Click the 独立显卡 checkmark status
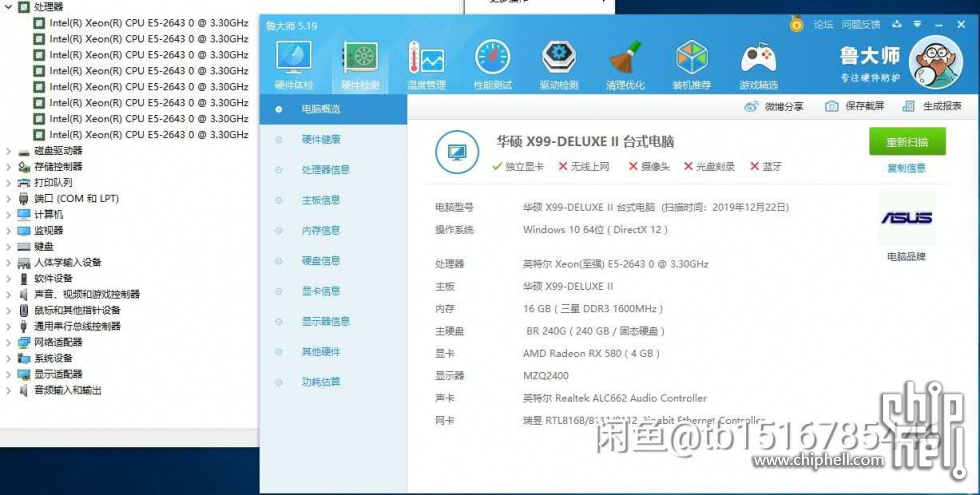Viewport: 980px width, 495px height. (x=518, y=167)
